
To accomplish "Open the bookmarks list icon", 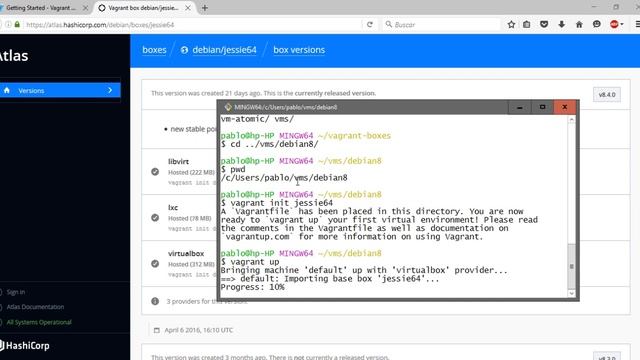I will pos(527,24).
